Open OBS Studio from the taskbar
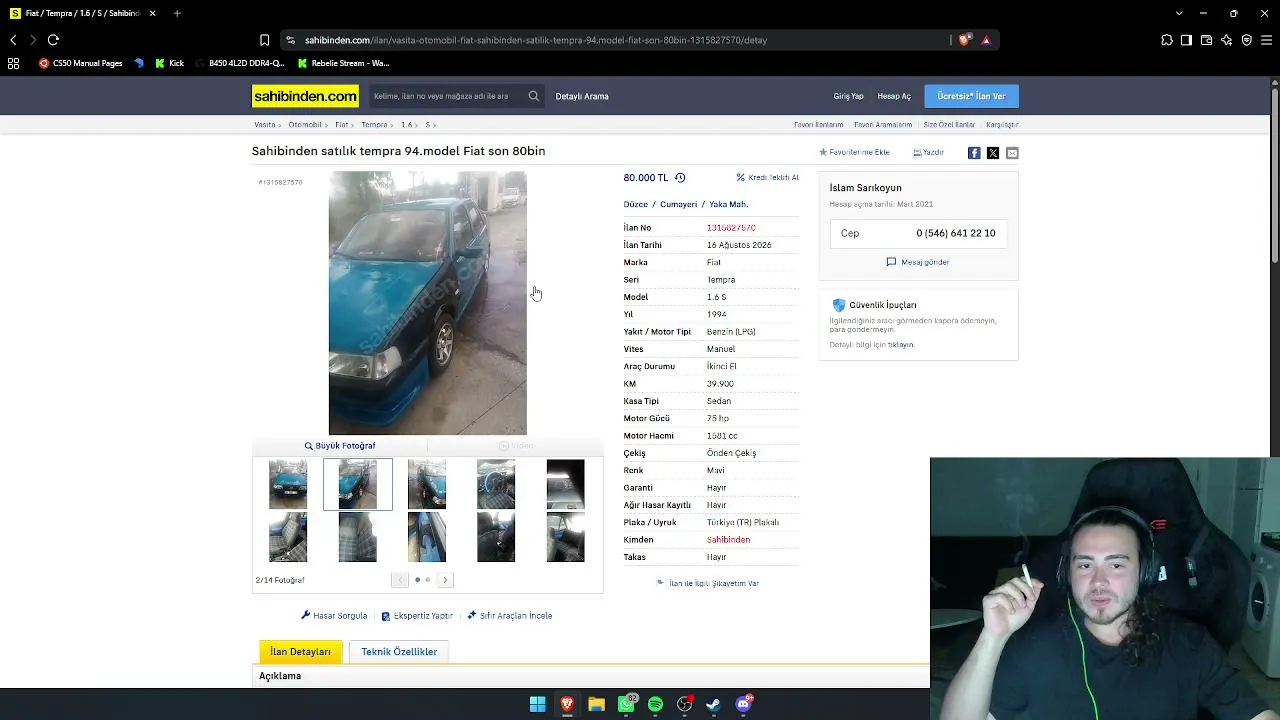This screenshot has height=720, width=1280. pyautogui.click(x=685, y=704)
